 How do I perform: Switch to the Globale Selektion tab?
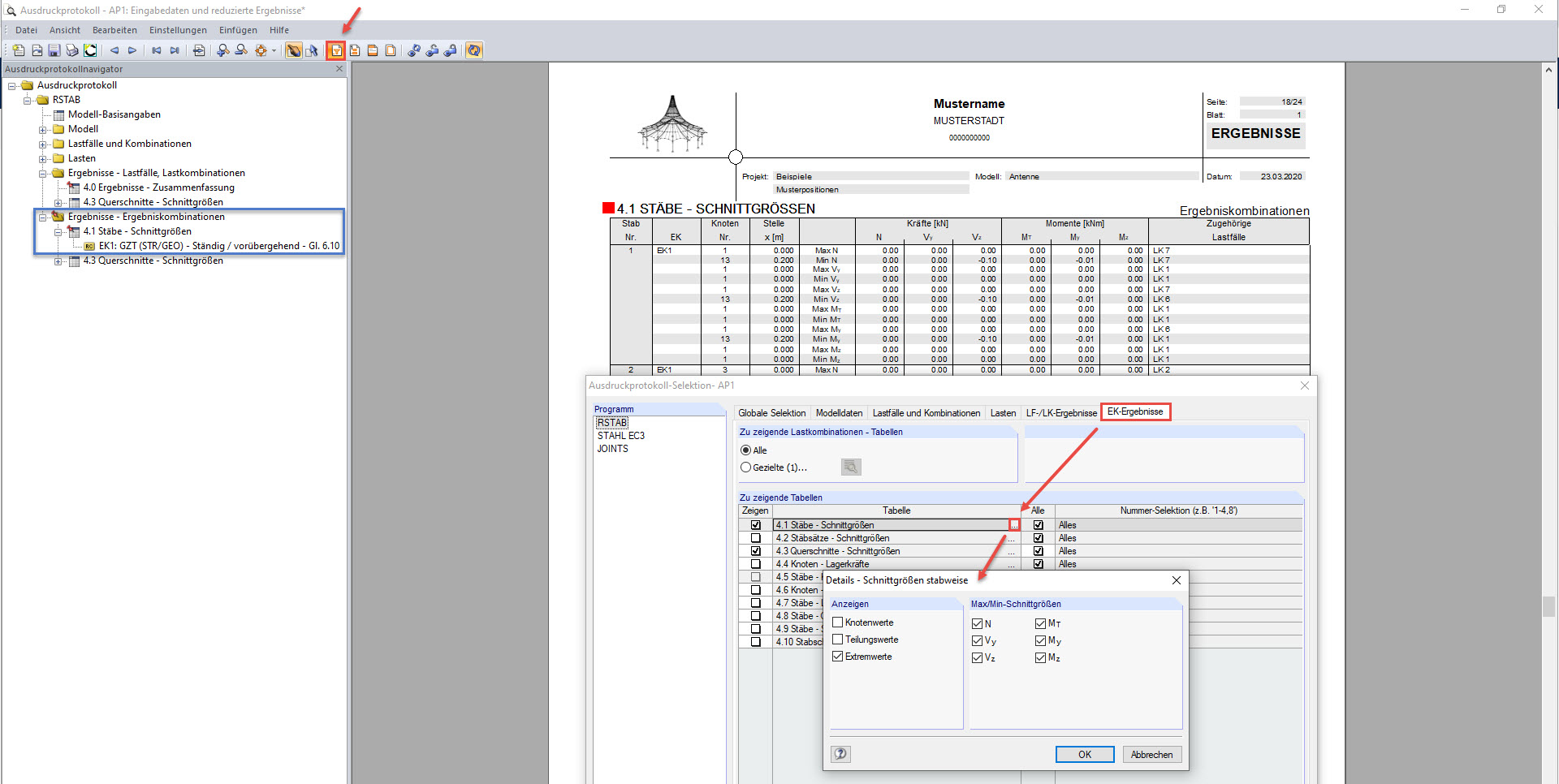point(772,413)
